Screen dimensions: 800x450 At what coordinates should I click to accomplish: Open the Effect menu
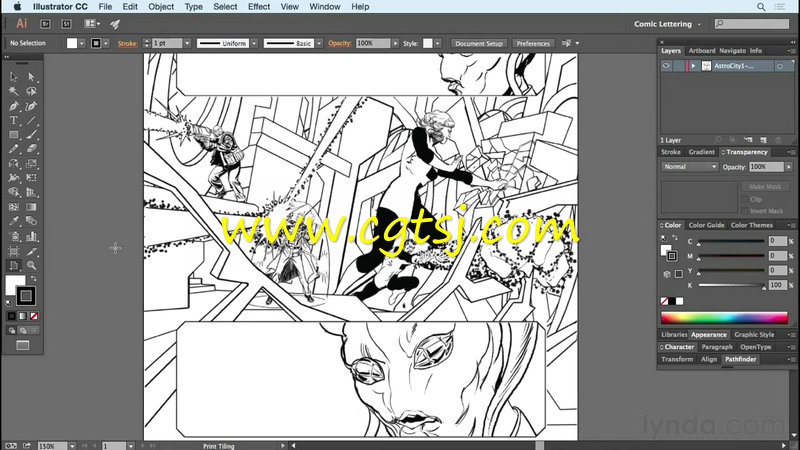pos(259,7)
